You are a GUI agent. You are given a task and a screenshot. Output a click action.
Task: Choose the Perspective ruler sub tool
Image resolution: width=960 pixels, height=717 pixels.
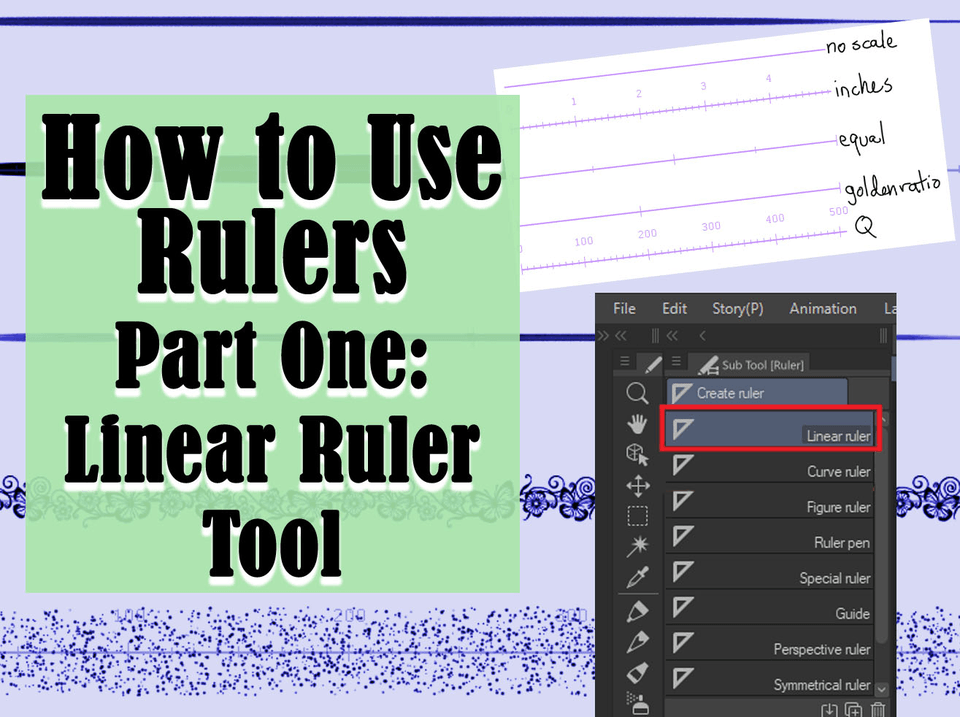[x=770, y=644]
